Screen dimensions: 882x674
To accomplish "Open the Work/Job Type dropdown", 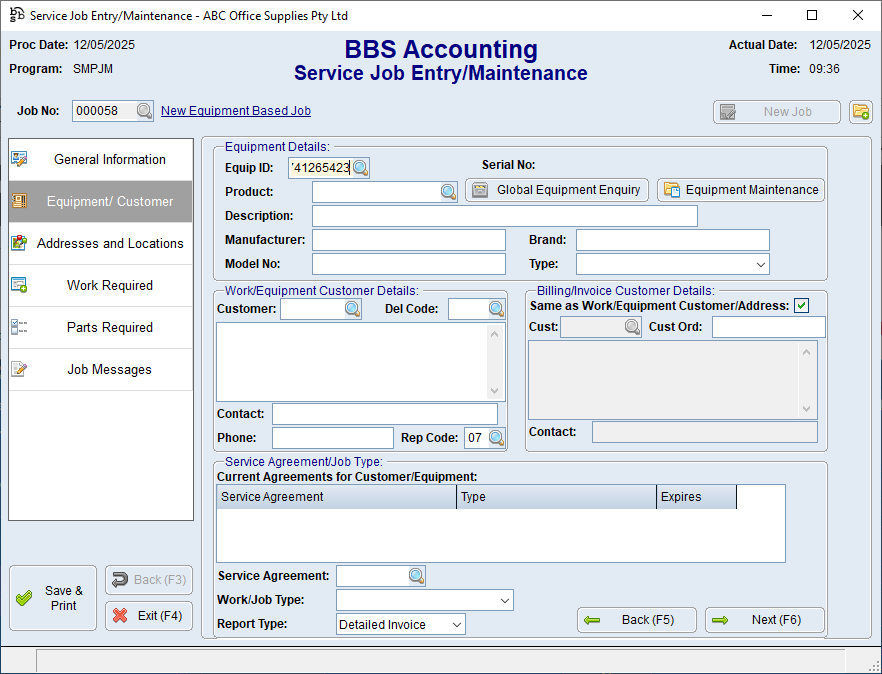I will pyautogui.click(x=504, y=600).
